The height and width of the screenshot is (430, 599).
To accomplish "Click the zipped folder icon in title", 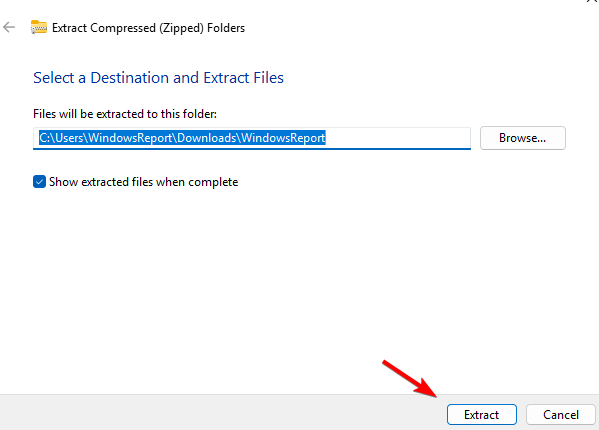I will coord(39,27).
